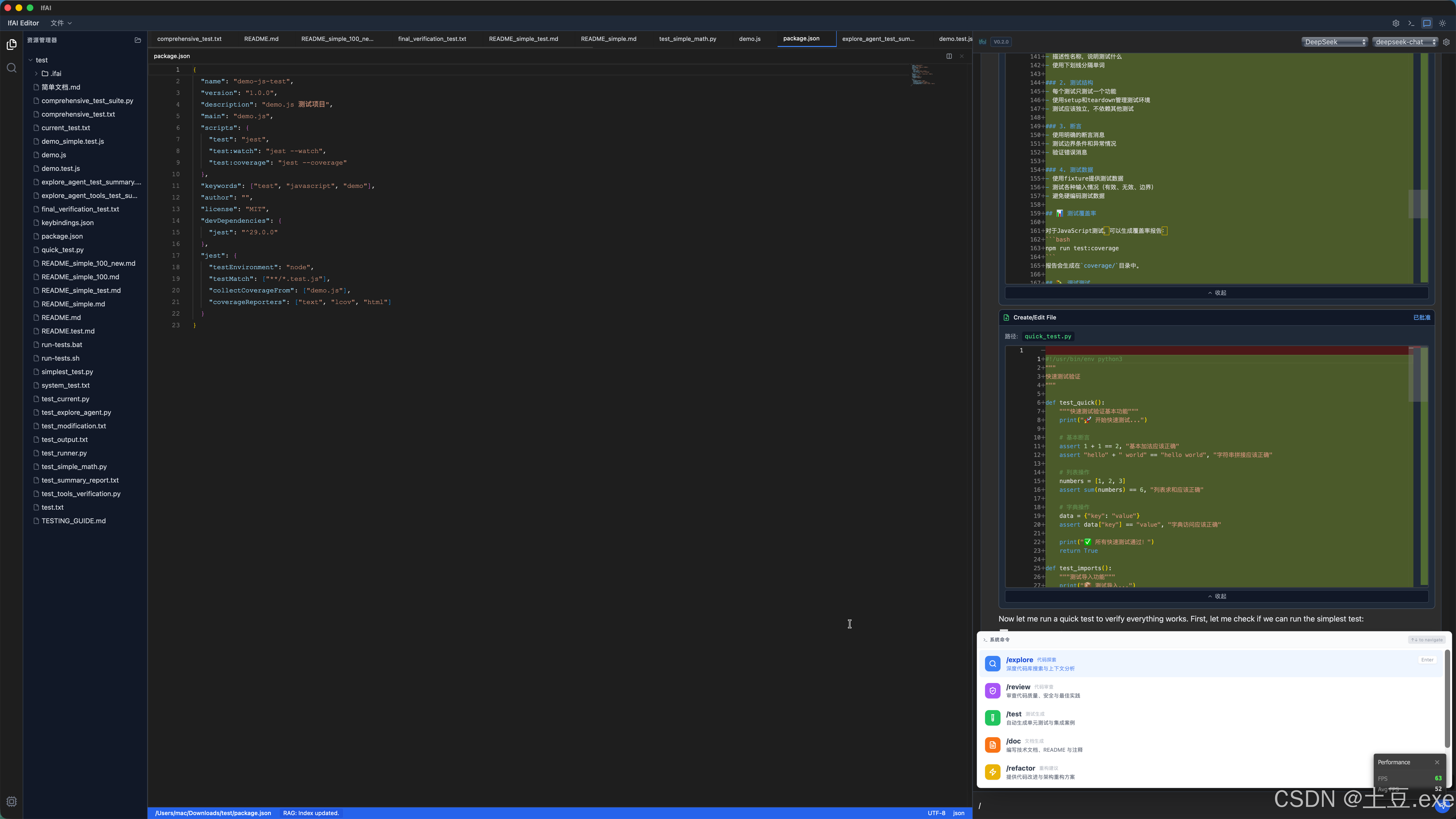1456x819 pixels.
Task: Click the top toolbar settings gear
Action: click(x=1395, y=23)
